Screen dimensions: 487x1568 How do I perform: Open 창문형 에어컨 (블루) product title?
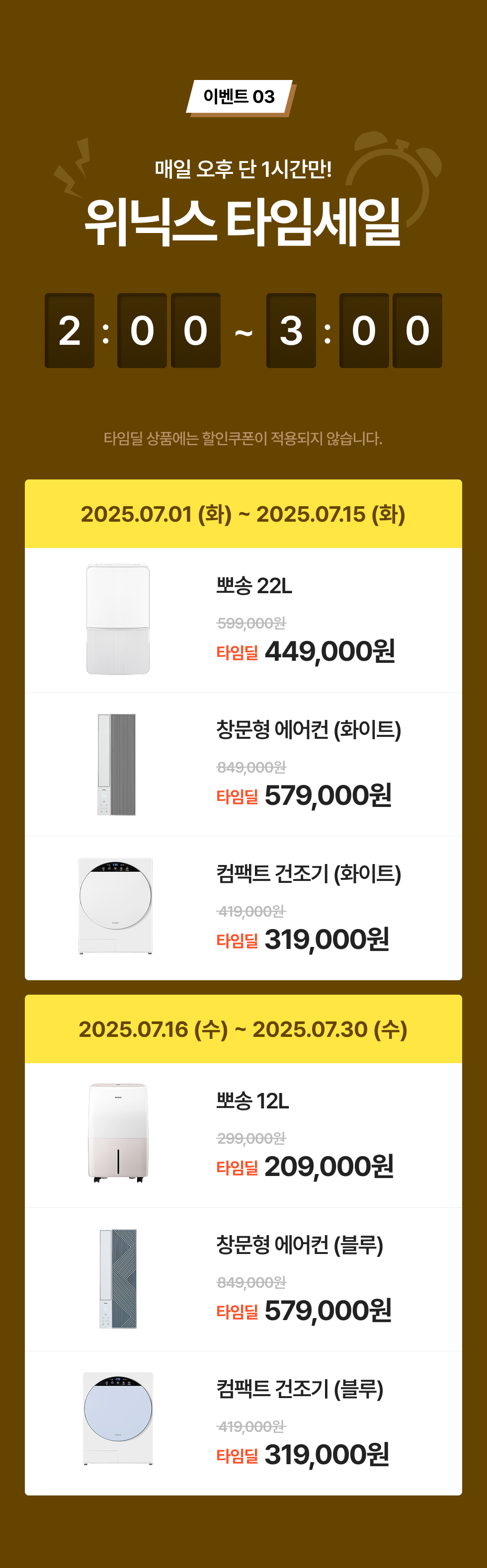(x=300, y=1245)
